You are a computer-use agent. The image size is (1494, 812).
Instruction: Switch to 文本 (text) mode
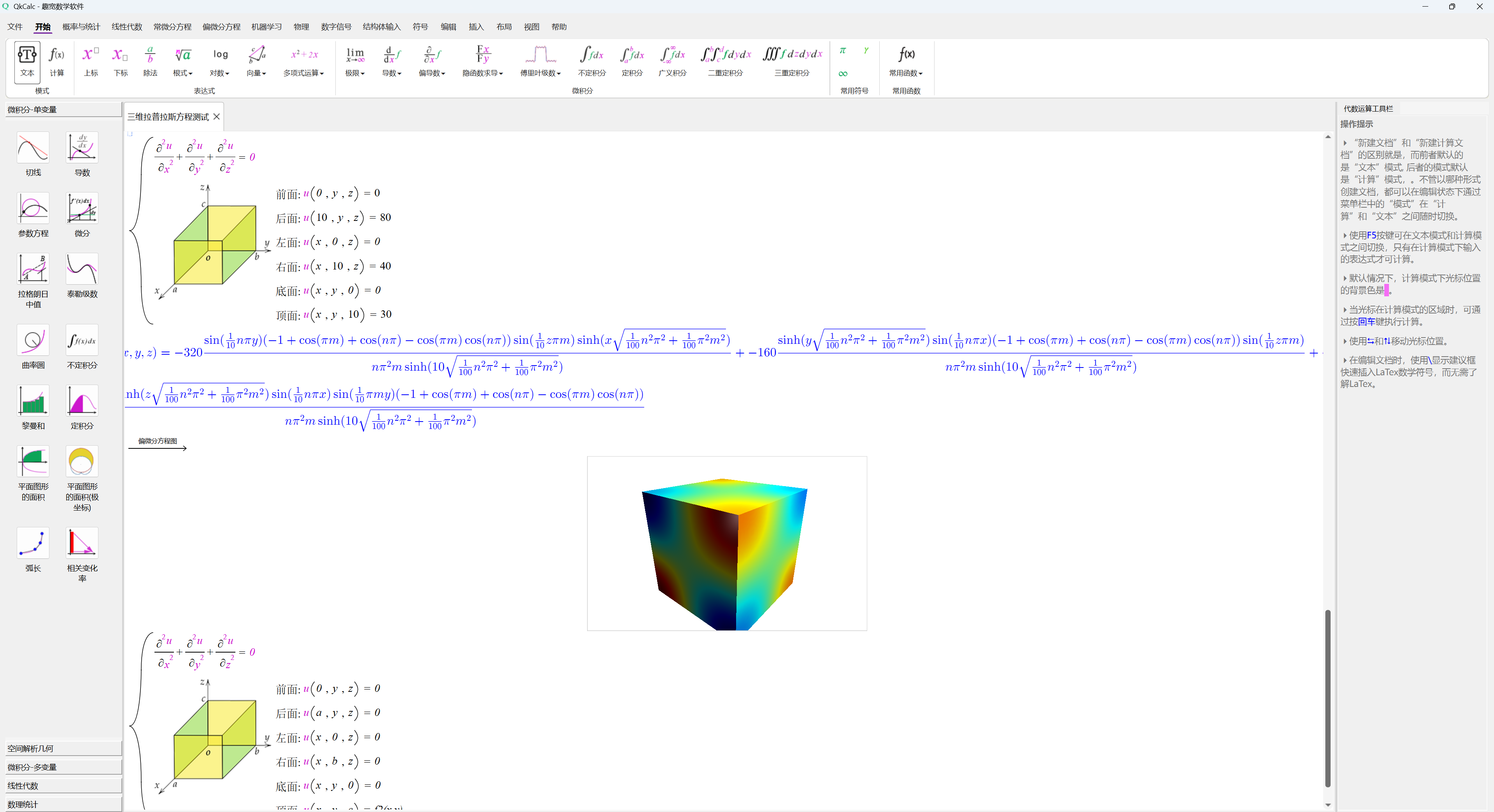pos(27,61)
